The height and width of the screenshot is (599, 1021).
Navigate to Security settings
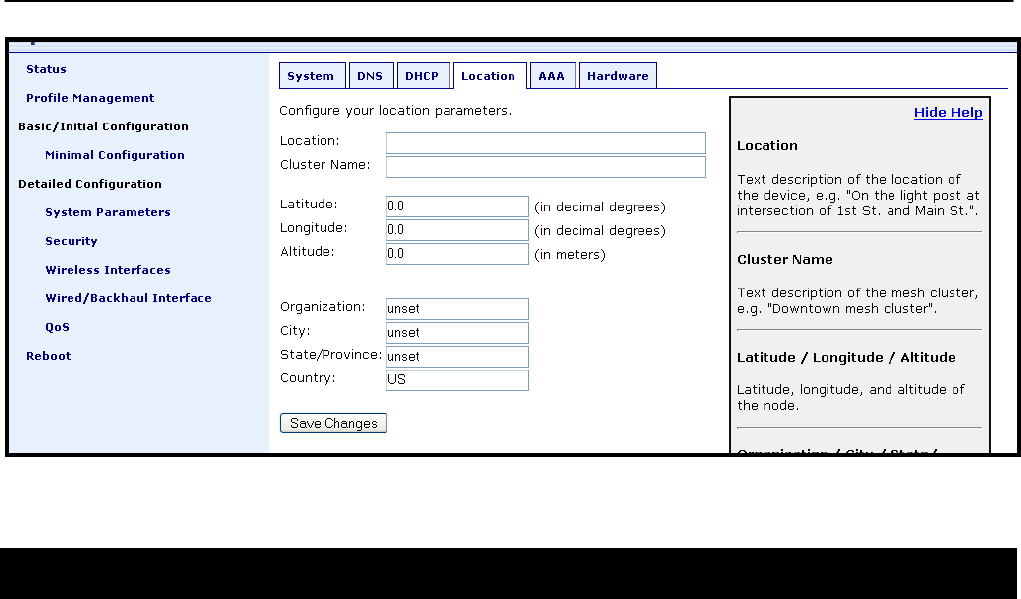pos(71,241)
